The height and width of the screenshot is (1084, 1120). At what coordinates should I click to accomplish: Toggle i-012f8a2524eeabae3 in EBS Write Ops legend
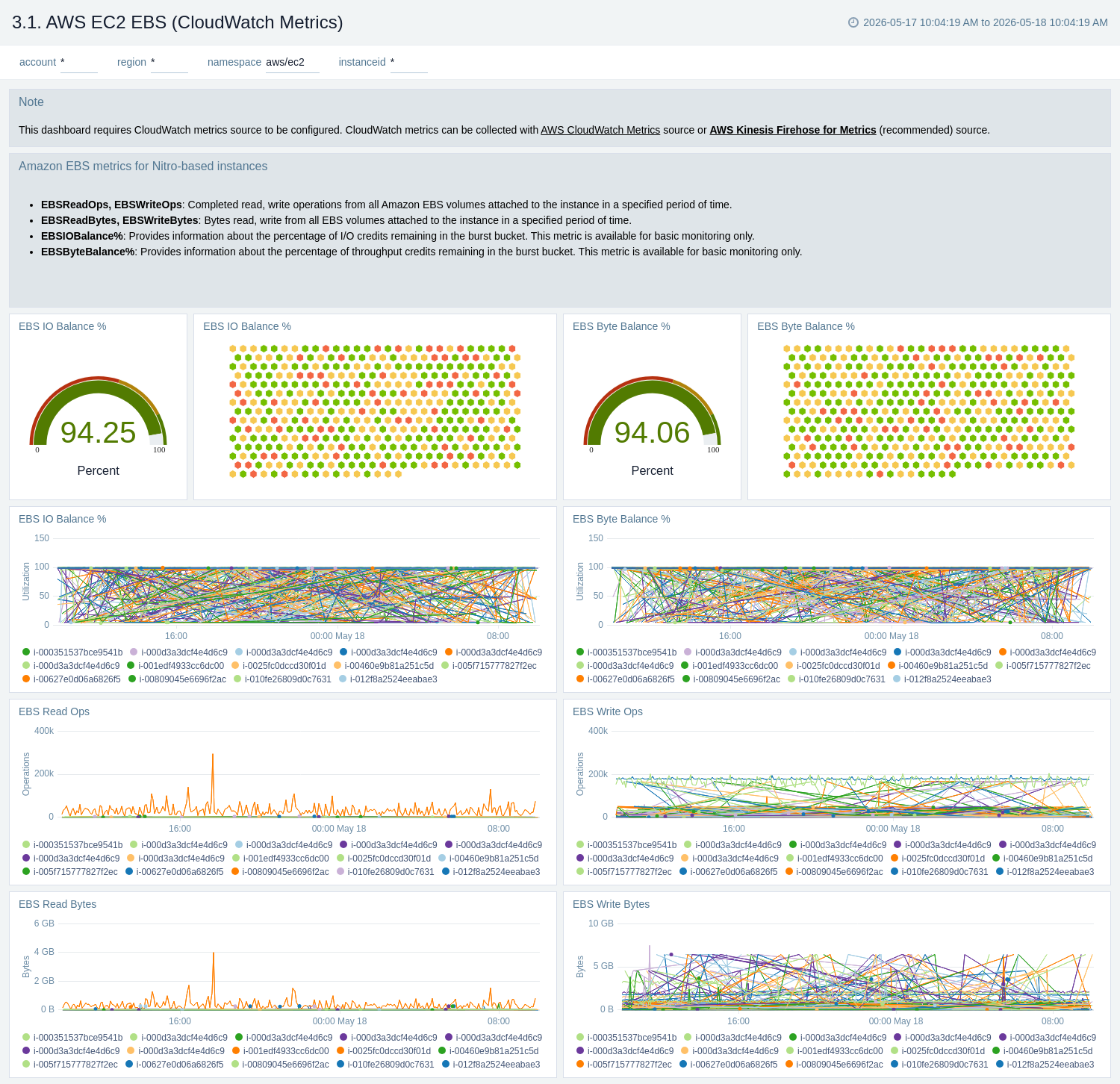pyautogui.click(x=1045, y=872)
